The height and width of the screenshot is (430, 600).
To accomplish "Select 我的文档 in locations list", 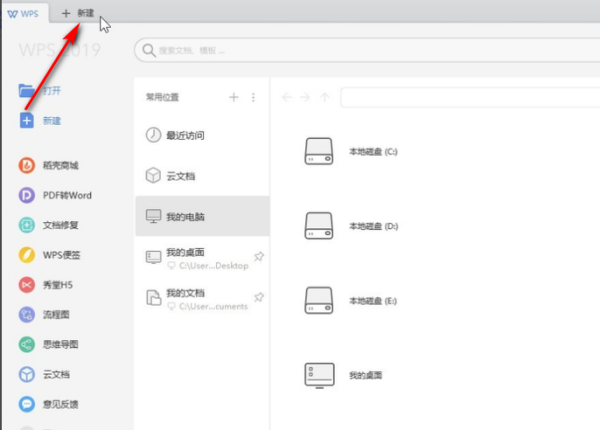I will point(202,298).
